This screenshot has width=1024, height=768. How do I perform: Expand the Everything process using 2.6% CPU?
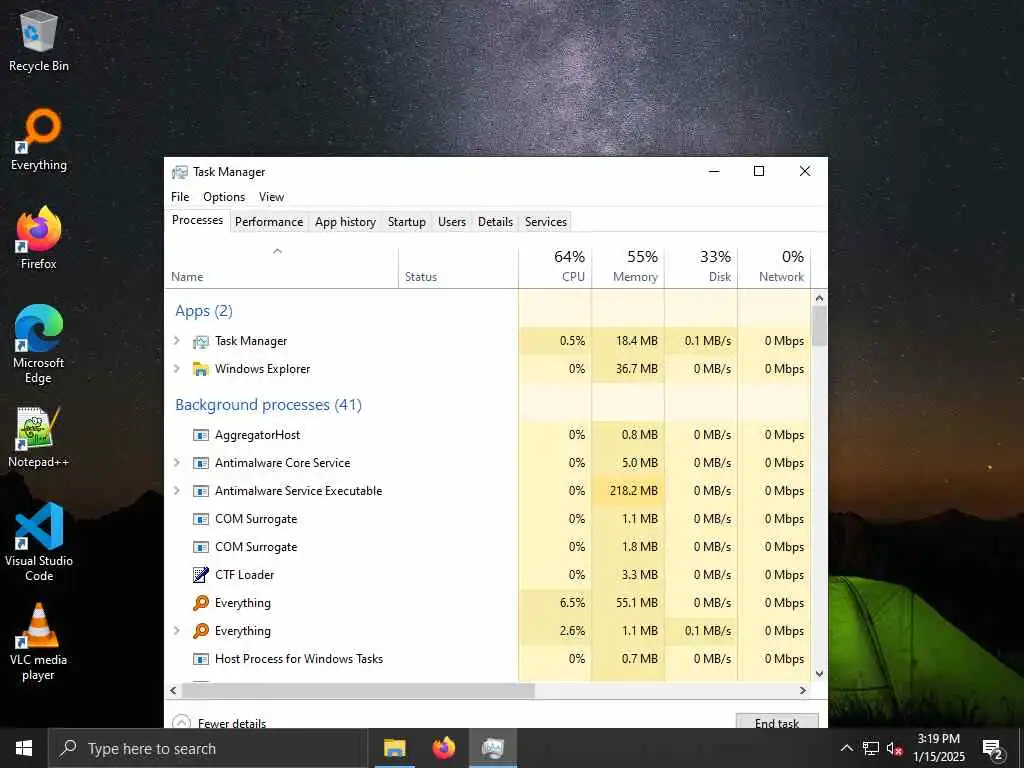(176, 631)
